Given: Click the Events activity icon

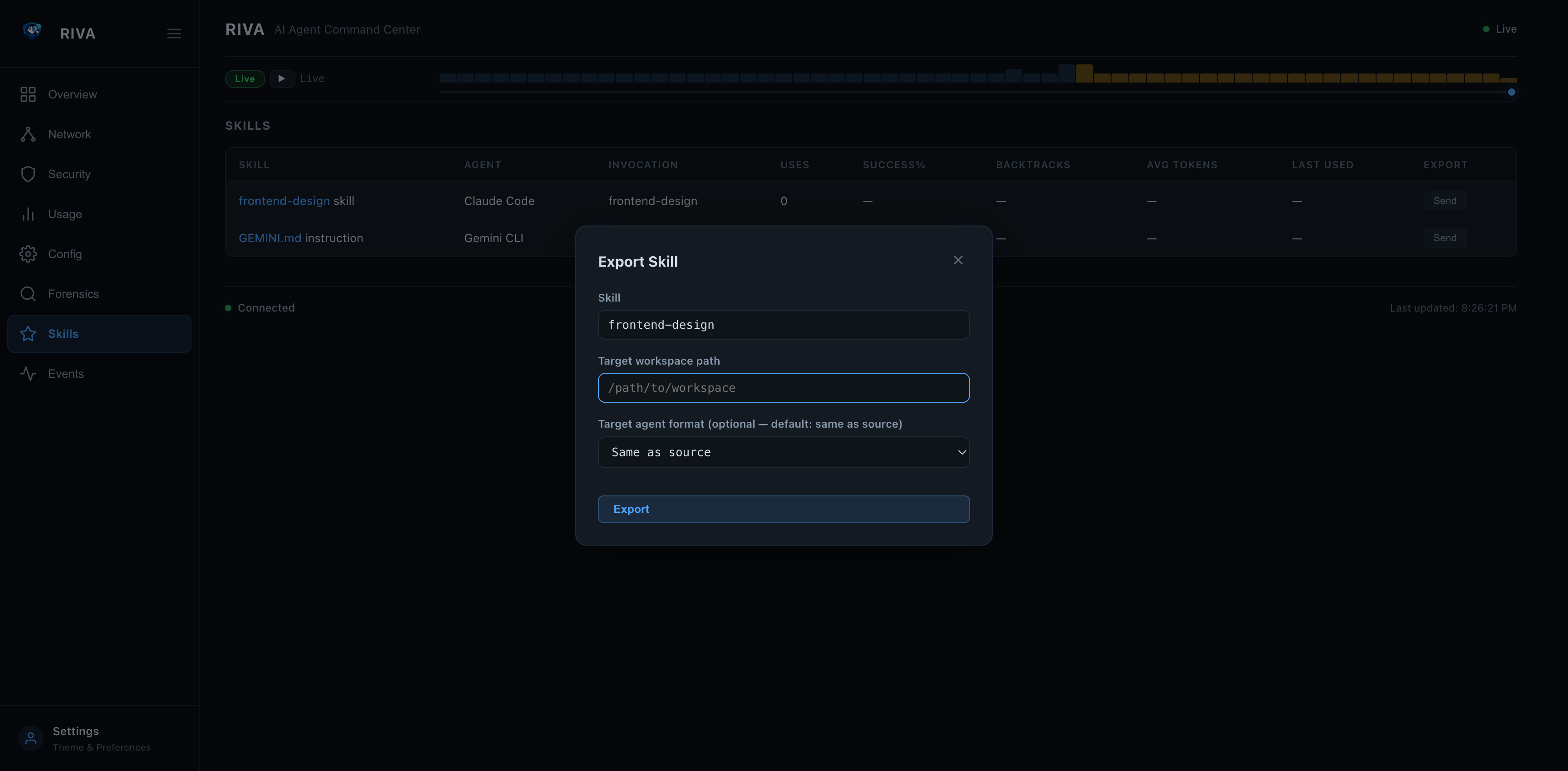Looking at the screenshot, I should coord(28,374).
